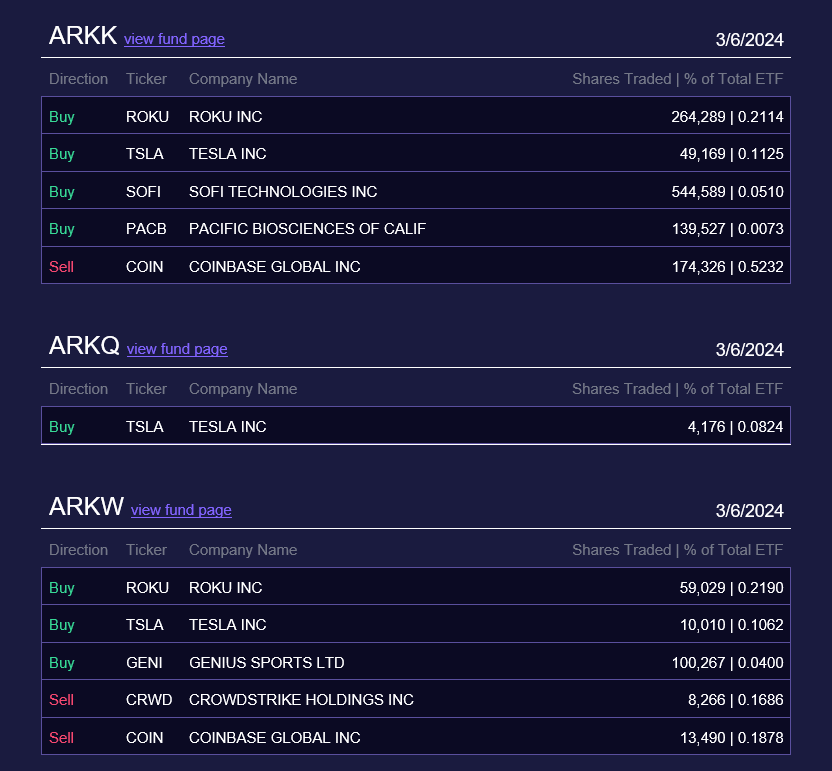Sort by the Ticker column header

(146, 78)
